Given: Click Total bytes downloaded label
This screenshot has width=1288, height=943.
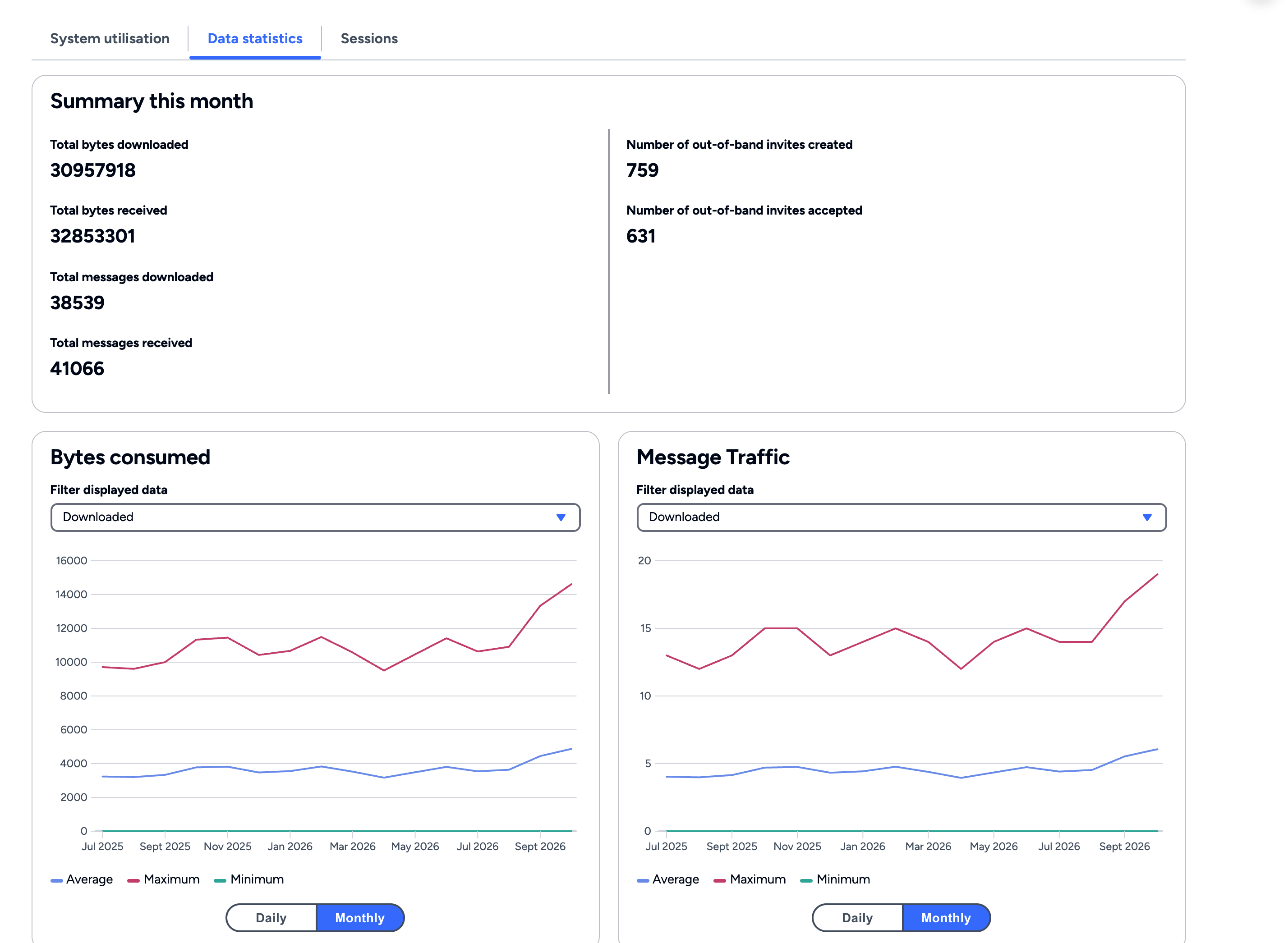Looking at the screenshot, I should click(x=119, y=145).
